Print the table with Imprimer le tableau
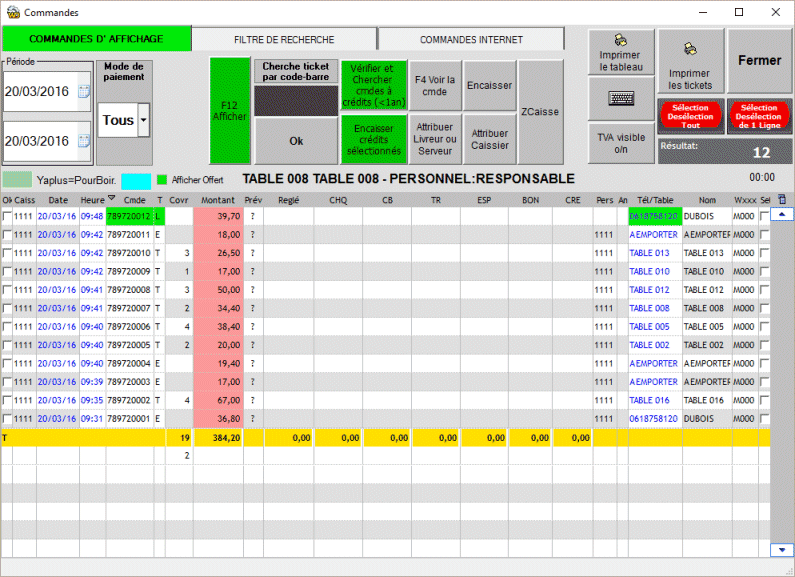Screen dimensions: 795x577 (621, 52)
